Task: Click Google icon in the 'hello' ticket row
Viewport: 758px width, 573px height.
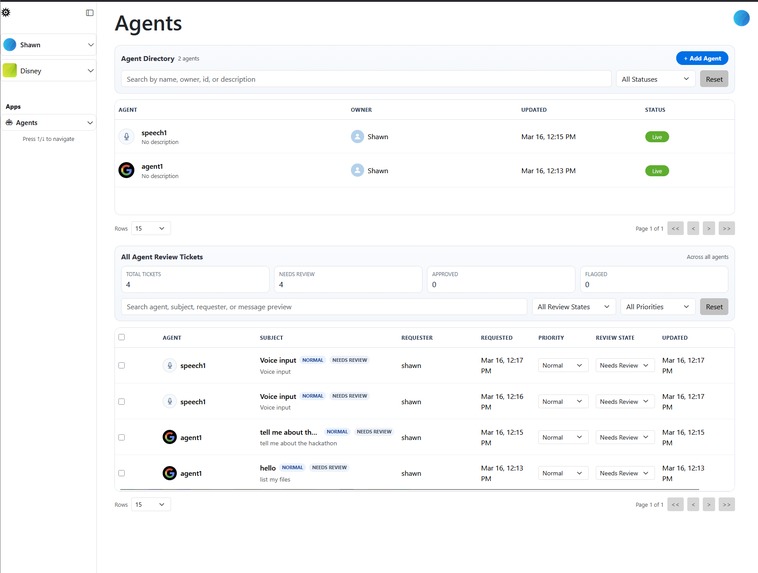Action: pyautogui.click(x=170, y=473)
